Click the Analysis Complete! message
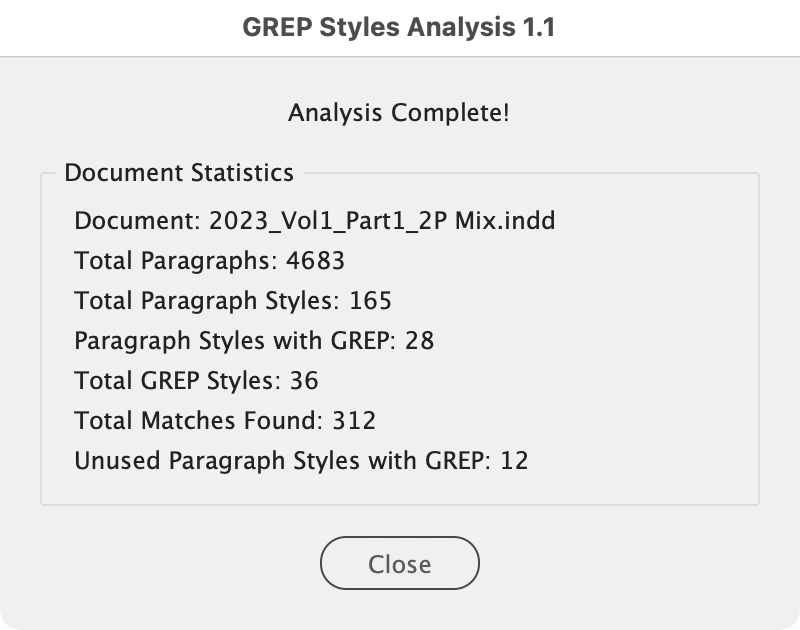Screen dimensions: 800x630 point(399,112)
